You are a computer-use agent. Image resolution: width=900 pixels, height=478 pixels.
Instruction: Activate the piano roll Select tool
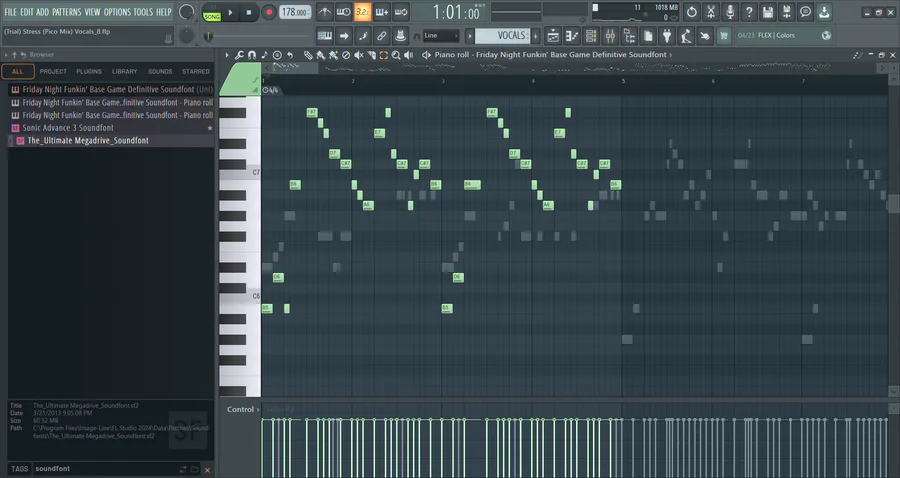point(383,55)
